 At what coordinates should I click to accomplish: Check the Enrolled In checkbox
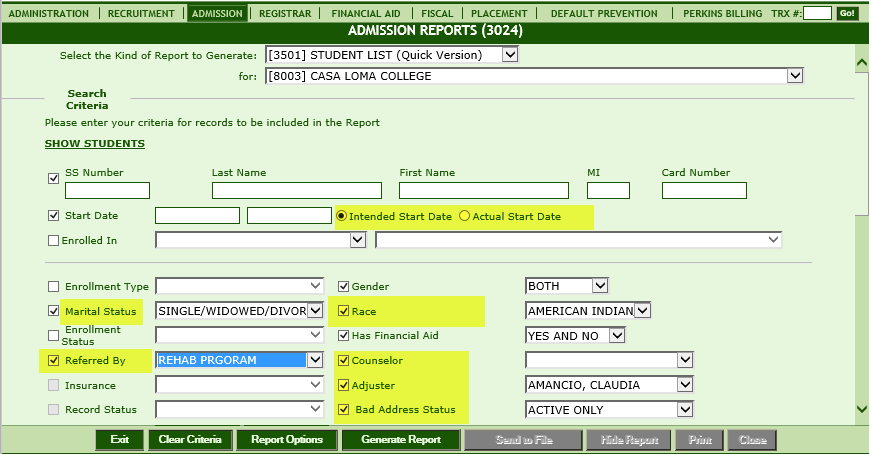pos(53,241)
